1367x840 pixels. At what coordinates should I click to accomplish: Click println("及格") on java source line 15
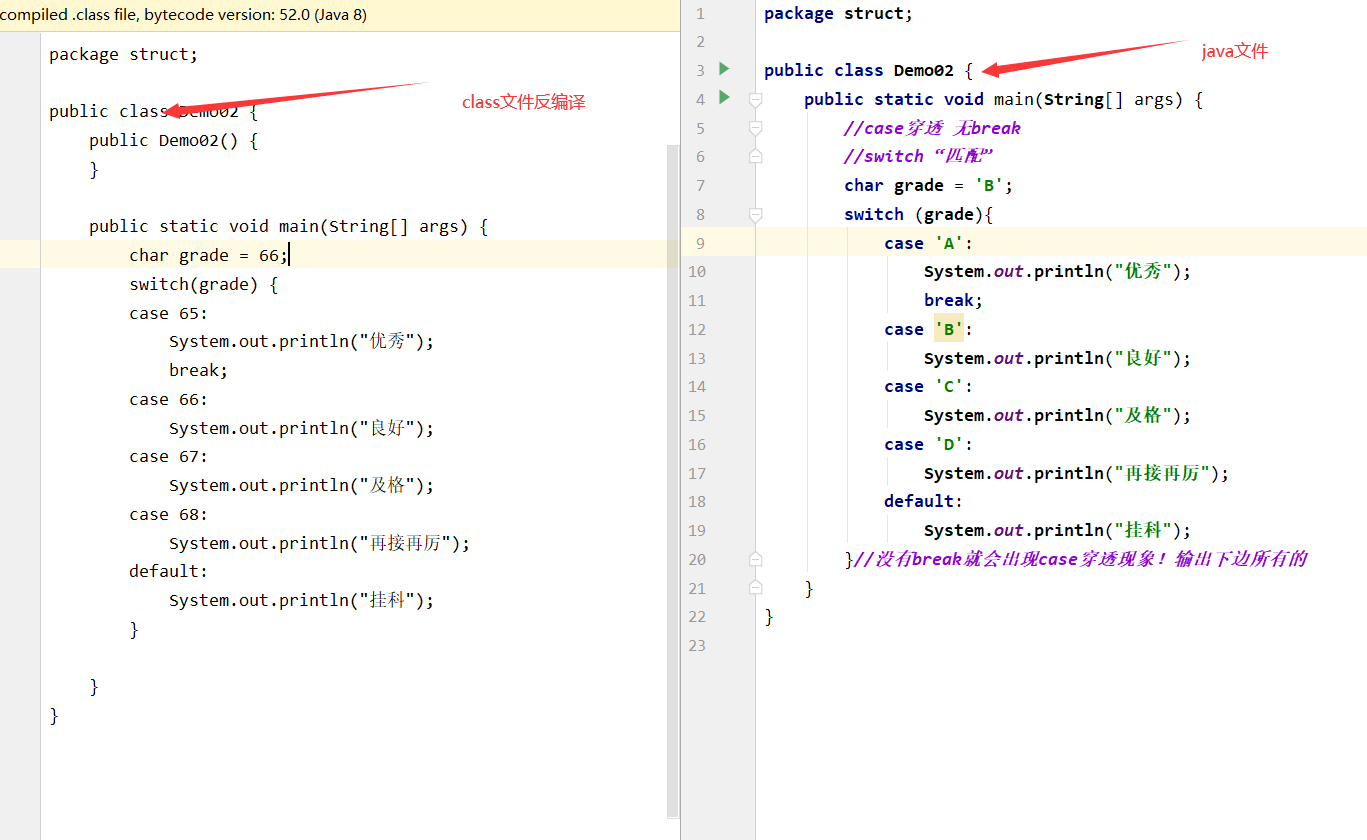coord(1058,415)
